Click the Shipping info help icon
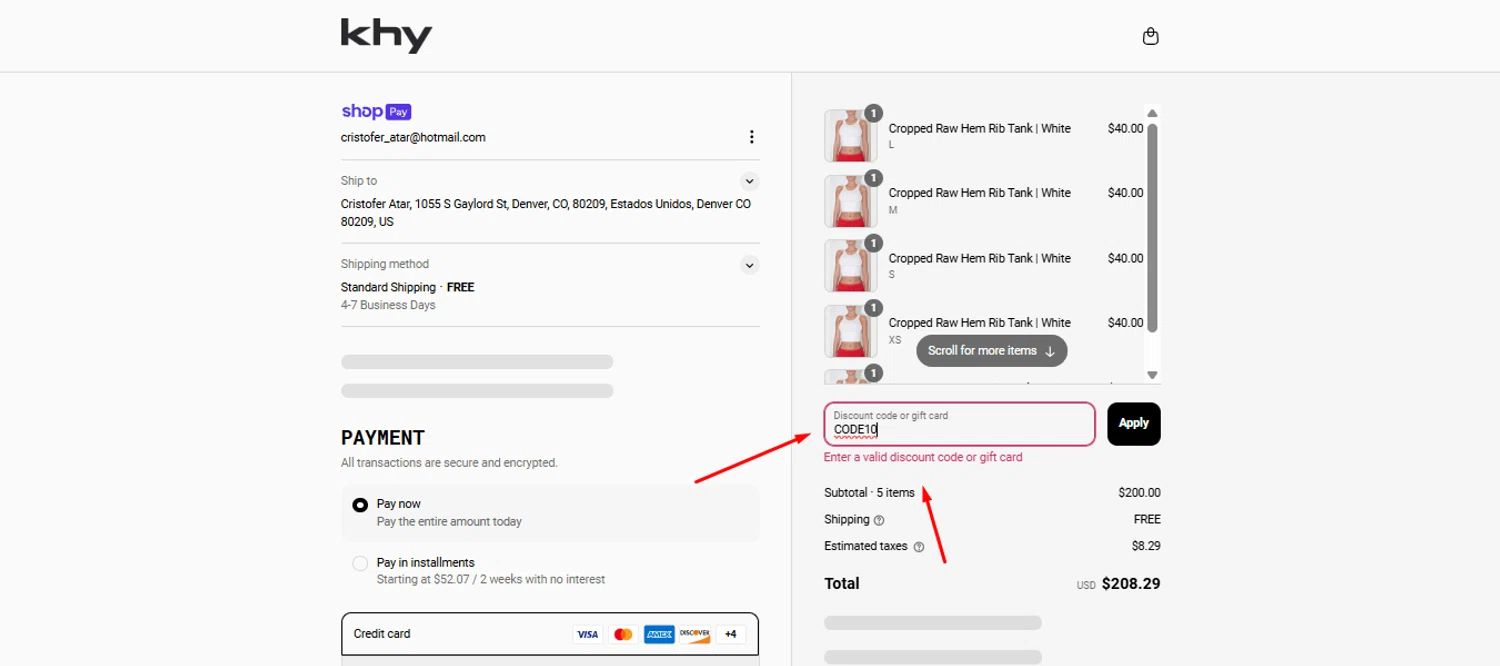 click(879, 520)
